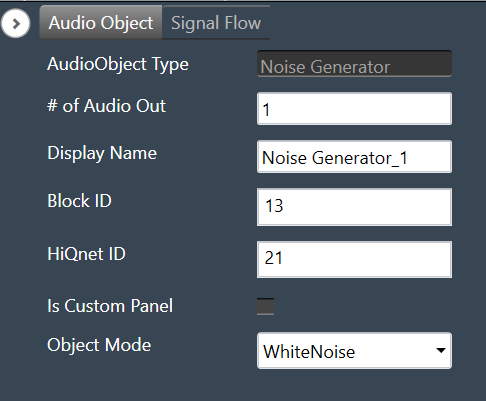Click the HiQnet ID input box
Screen dimensions: 486x401
[x=354, y=259]
